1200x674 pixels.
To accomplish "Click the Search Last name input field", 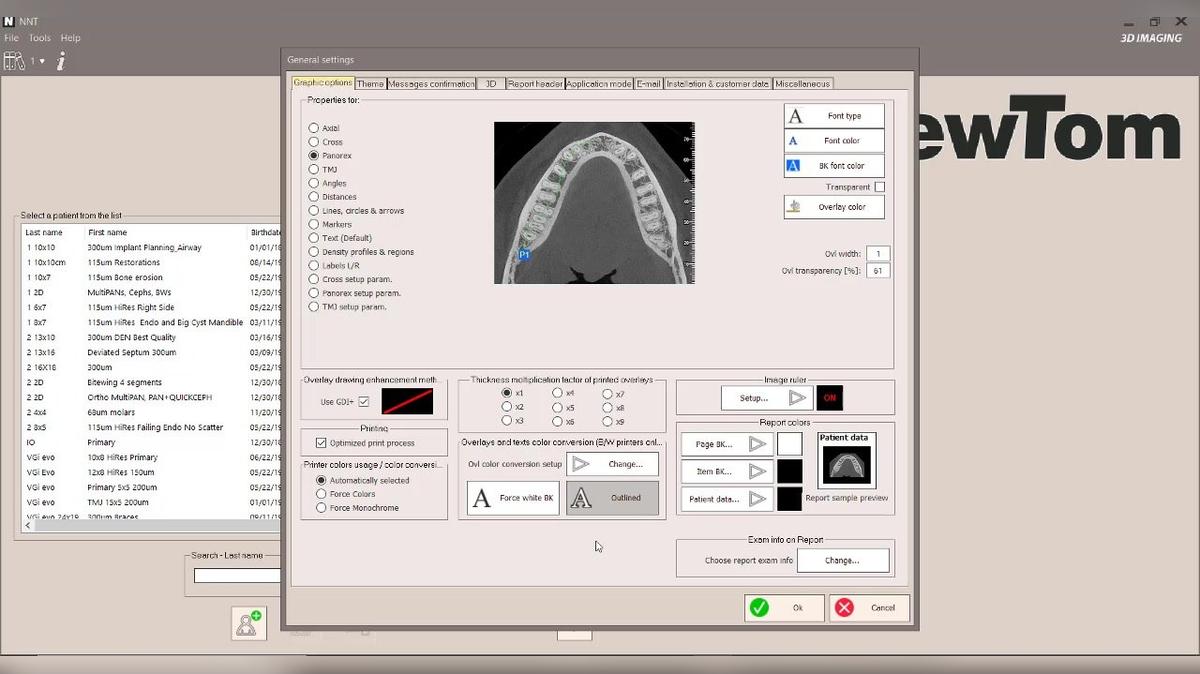I will click(x=238, y=576).
